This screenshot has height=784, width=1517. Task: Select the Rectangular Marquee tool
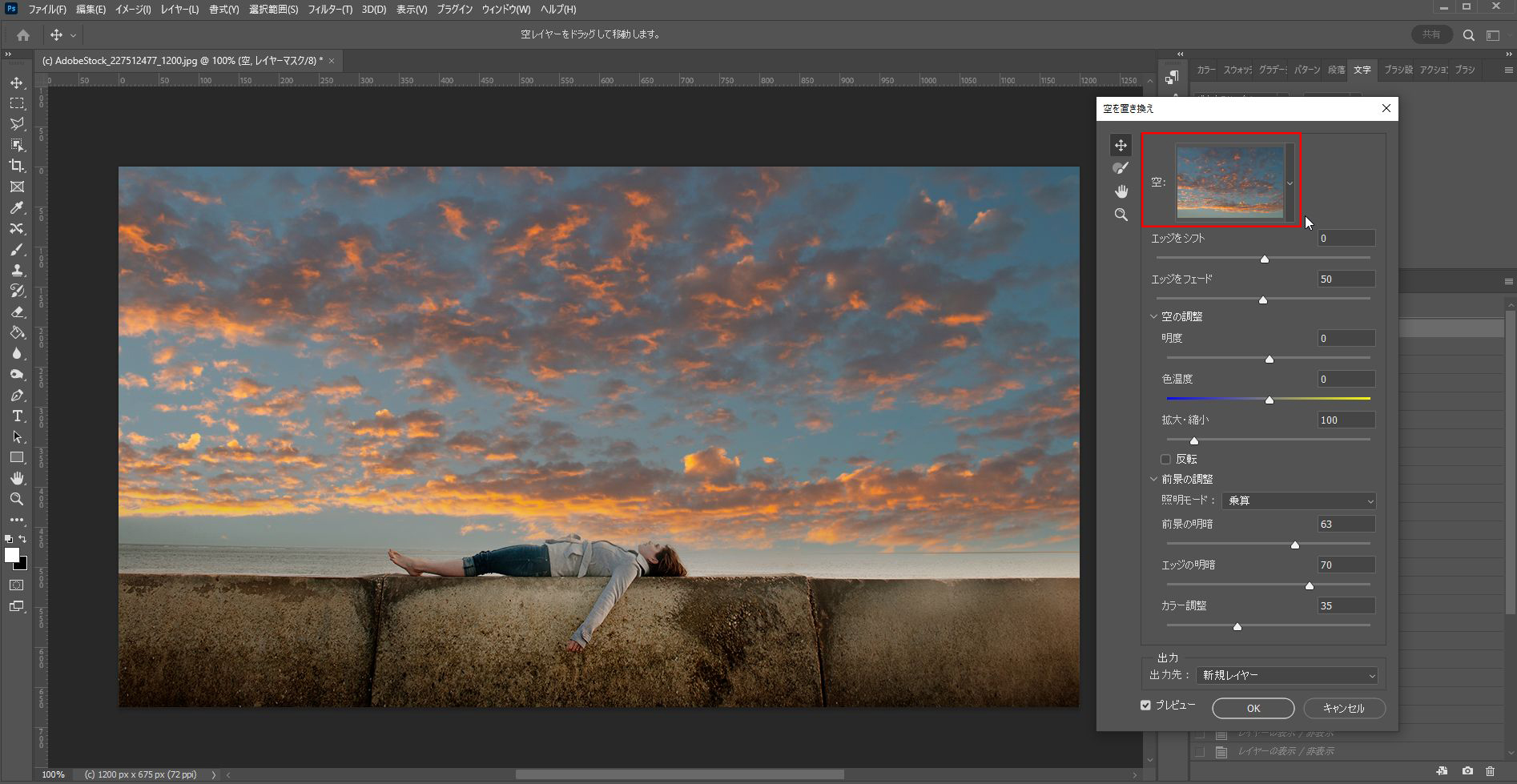pos(17,103)
